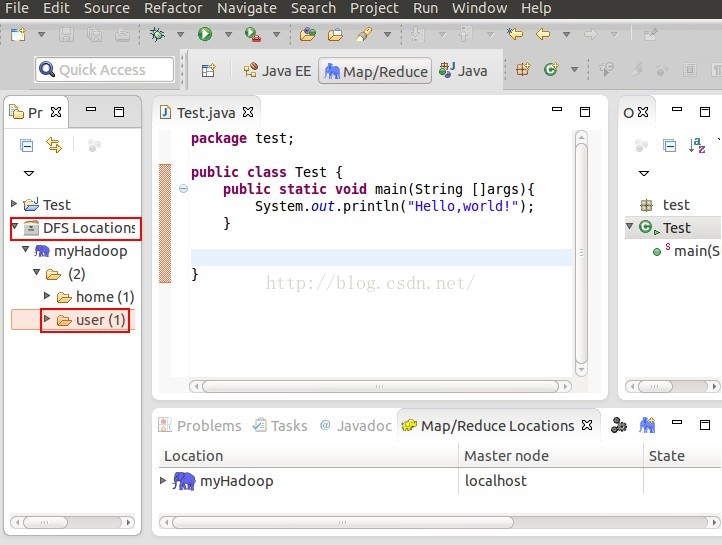Switch to the Map/Reduce perspective

(375, 71)
